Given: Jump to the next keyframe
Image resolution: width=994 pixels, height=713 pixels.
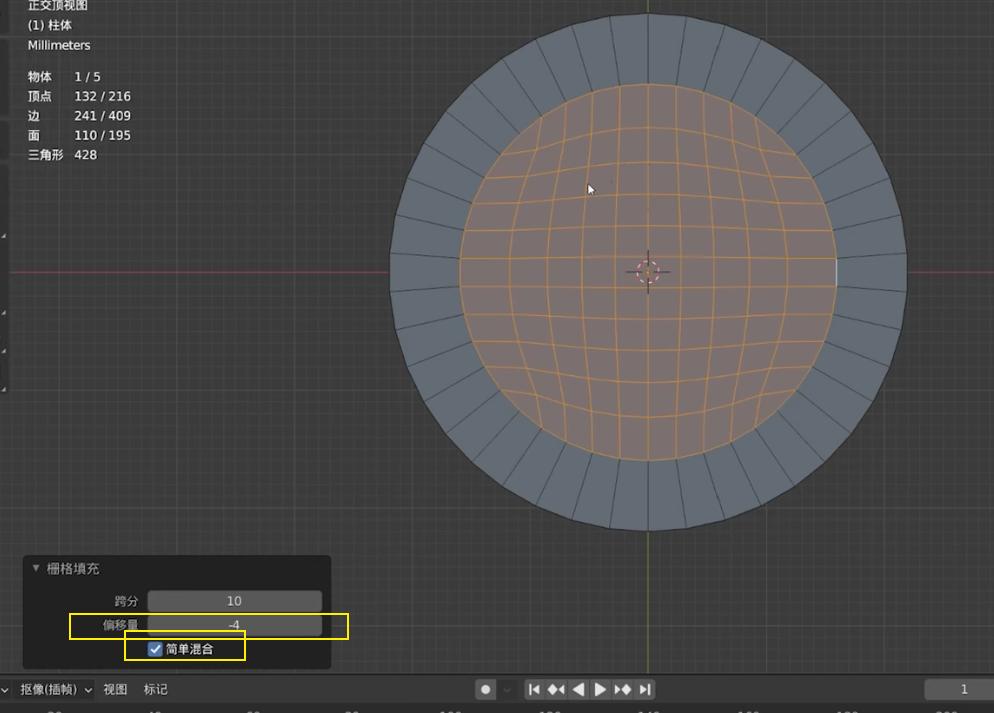Looking at the screenshot, I should click(x=623, y=690).
